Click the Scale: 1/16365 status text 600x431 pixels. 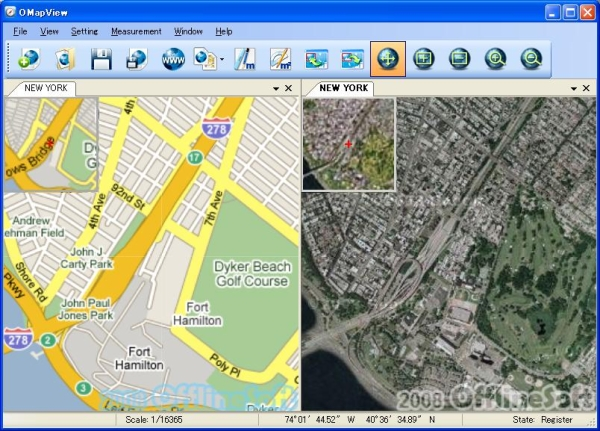154,420
